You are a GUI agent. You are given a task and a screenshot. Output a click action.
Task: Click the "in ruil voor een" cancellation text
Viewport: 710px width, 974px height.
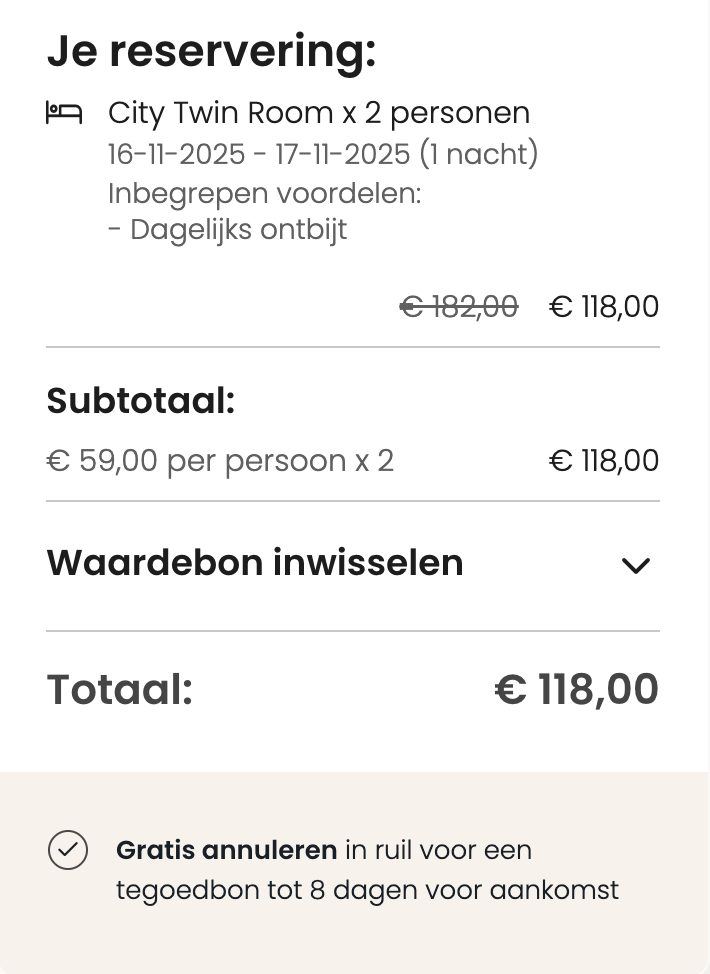[439, 850]
